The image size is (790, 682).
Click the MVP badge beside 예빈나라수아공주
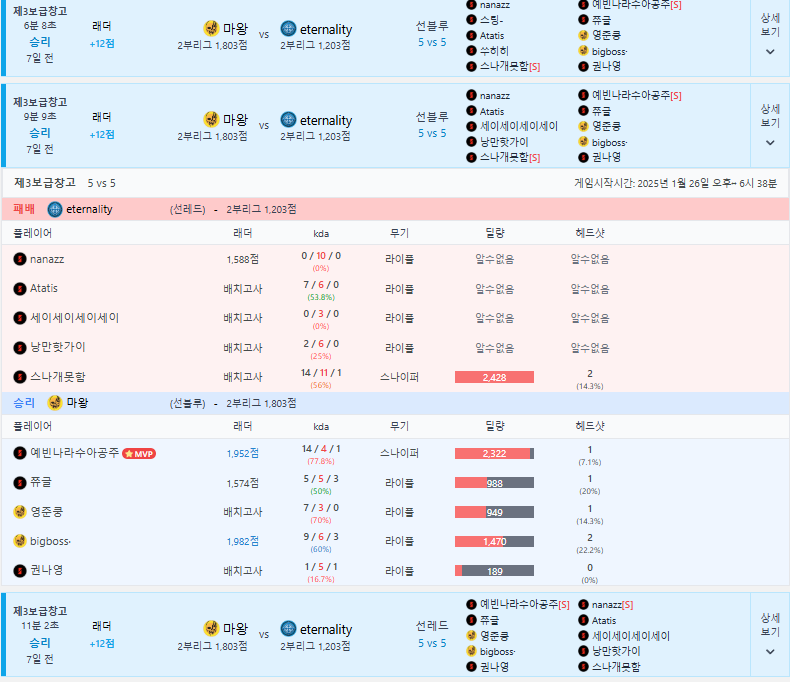click(139, 453)
